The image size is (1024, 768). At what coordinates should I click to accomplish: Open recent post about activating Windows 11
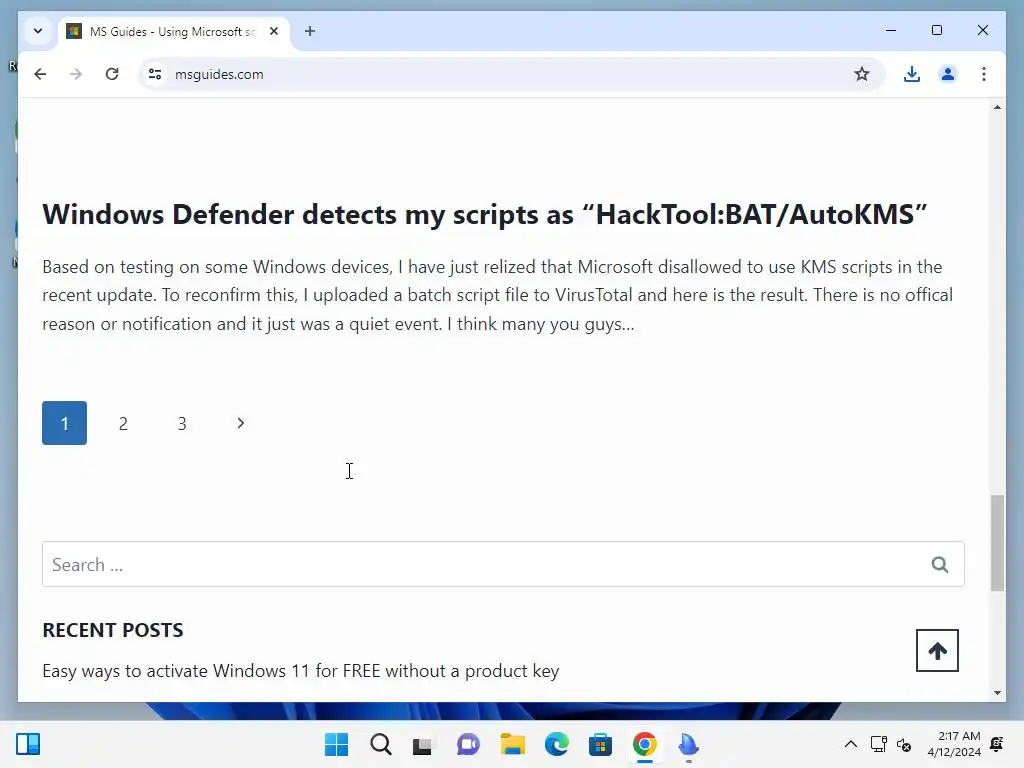point(301,671)
